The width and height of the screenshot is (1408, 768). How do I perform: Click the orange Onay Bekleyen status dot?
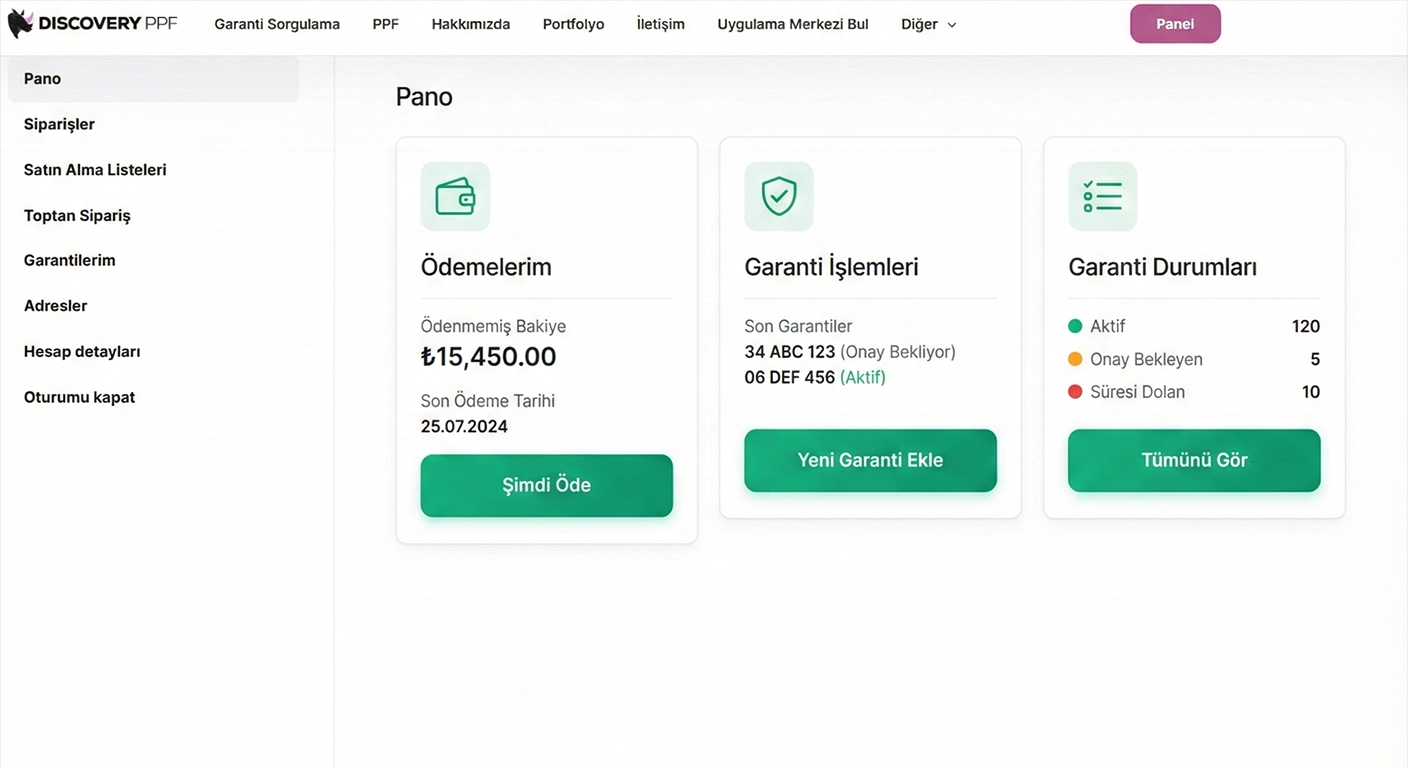(1075, 359)
